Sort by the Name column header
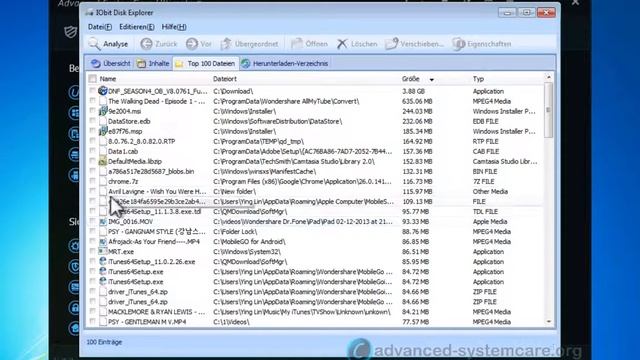Image resolution: width=640 pixels, height=360 pixels. pos(108,79)
